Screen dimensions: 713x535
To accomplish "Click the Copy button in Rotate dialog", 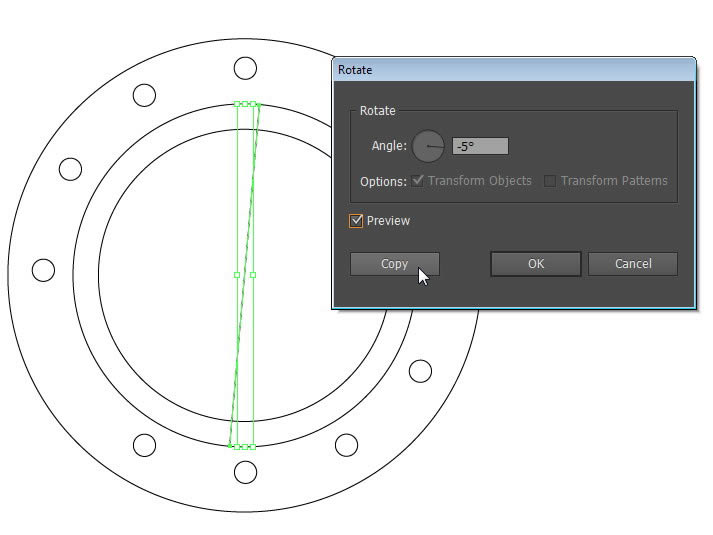I will pyautogui.click(x=395, y=264).
